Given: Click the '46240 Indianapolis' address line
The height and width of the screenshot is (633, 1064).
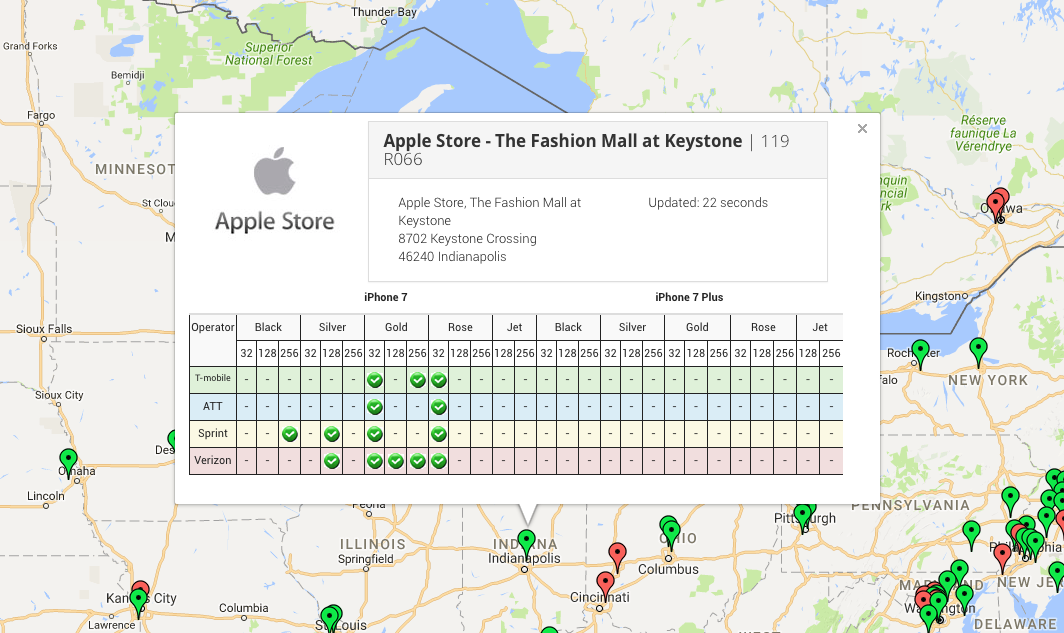Looking at the screenshot, I should (452, 256).
